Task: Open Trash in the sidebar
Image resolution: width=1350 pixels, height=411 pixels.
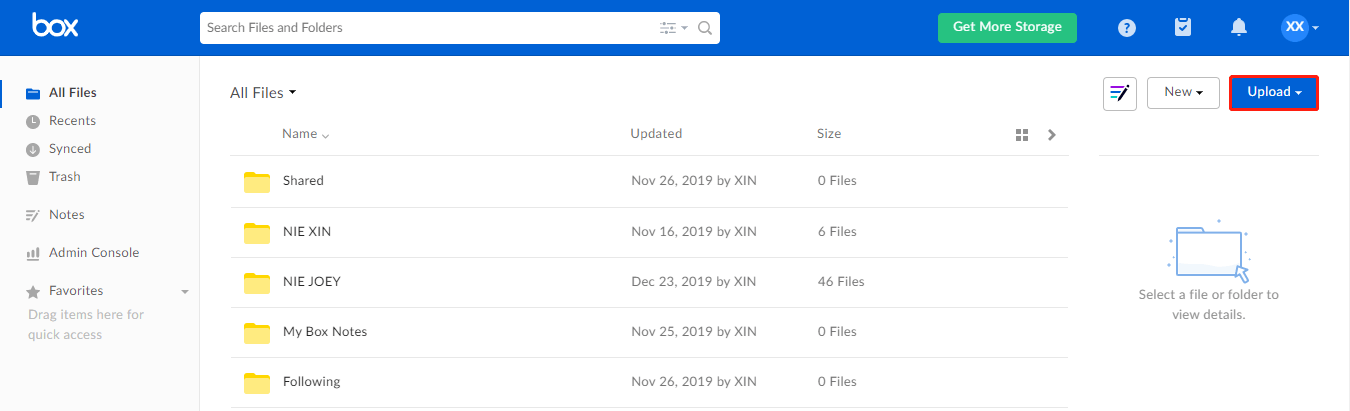Action: 64,177
